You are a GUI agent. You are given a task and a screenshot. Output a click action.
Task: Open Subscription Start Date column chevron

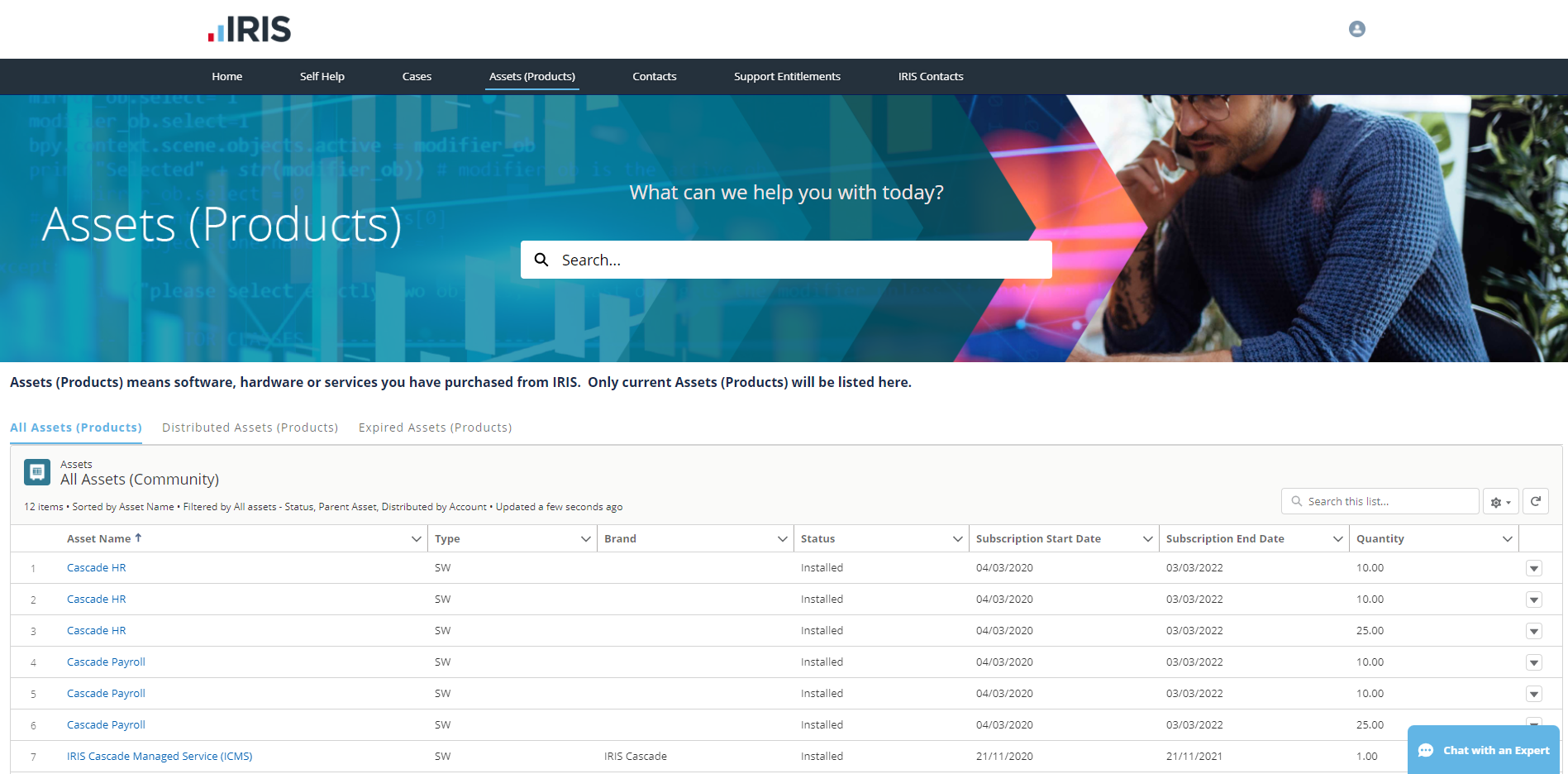(x=1148, y=538)
